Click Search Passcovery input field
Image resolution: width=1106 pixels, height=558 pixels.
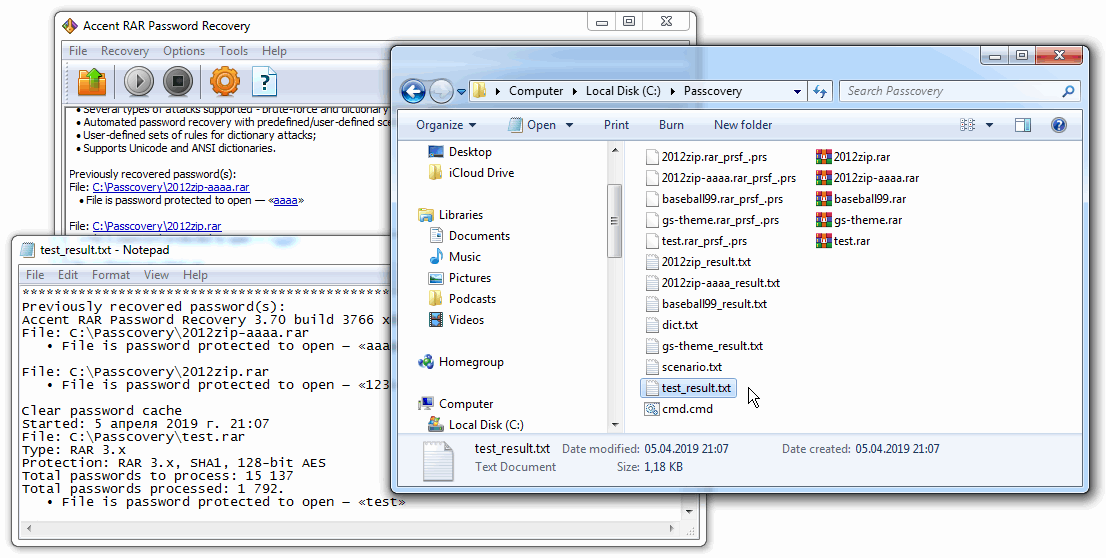(951, 91)
